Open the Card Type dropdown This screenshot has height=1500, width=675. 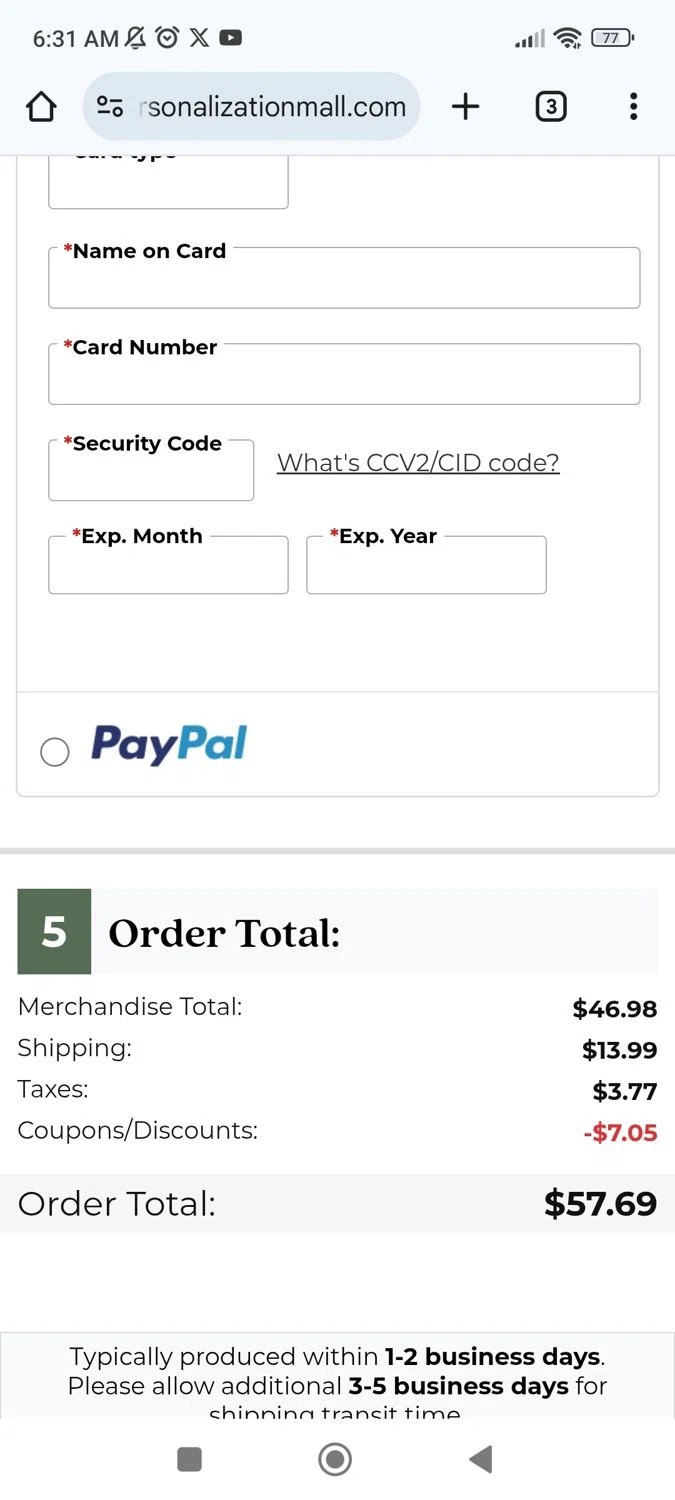[168, 184]
